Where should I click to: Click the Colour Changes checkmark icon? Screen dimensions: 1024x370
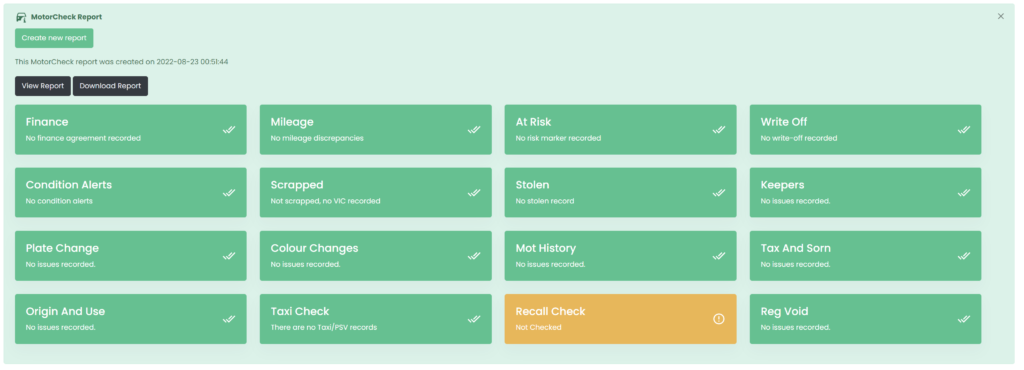[x=473, y=256]
